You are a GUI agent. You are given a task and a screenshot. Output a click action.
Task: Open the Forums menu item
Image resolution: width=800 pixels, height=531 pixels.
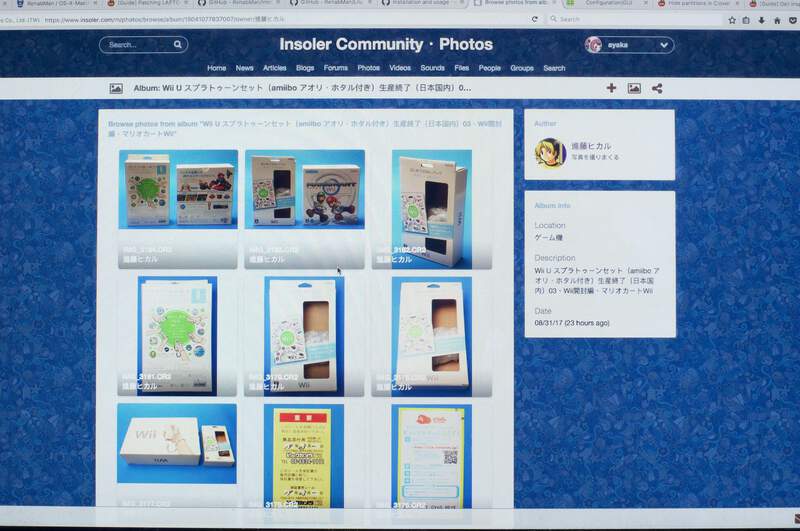click(x=336, y=68)
